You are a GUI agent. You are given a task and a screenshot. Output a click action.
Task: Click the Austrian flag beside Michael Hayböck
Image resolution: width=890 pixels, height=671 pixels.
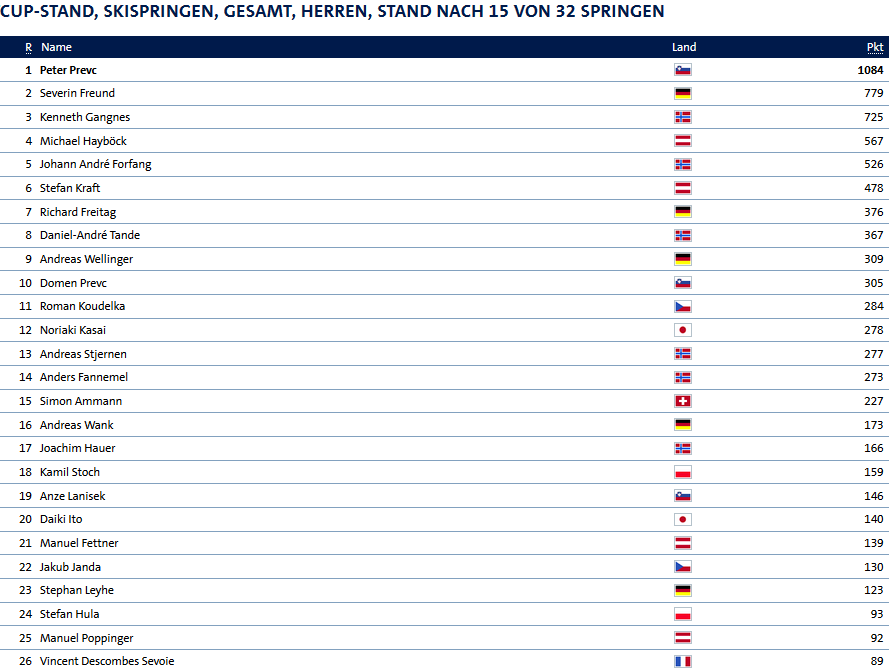[682, 141]
